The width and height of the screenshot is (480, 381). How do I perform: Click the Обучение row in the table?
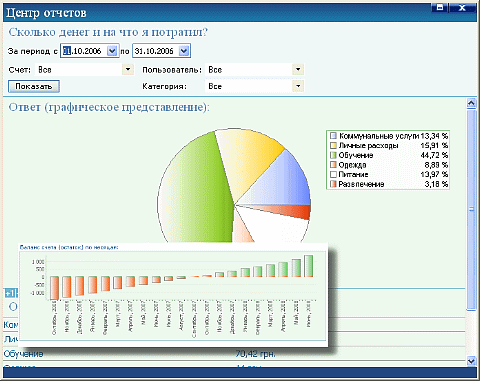click(234, 354)
